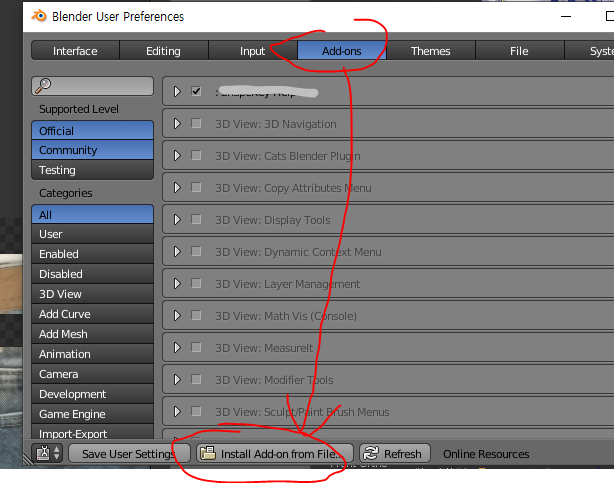Enable Dynamic Context Menu add-on checkbox
Image resolution: width=614 pixels, height=483 pixels.
pyautogui.click(x=196, y=251)
